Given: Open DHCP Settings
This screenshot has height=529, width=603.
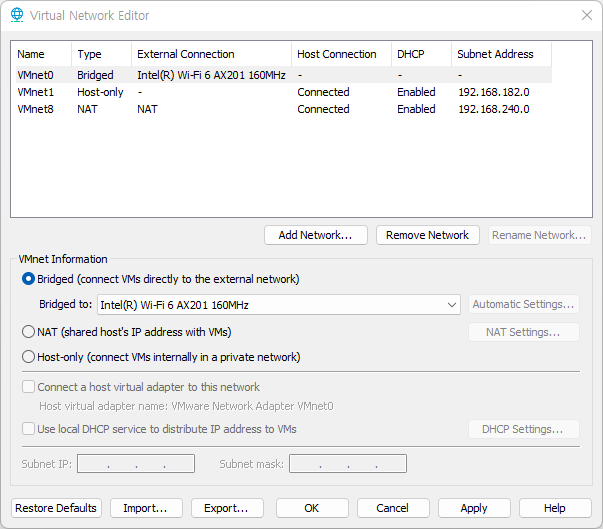Looking at the screenshot, I should (x=523, y=429).
